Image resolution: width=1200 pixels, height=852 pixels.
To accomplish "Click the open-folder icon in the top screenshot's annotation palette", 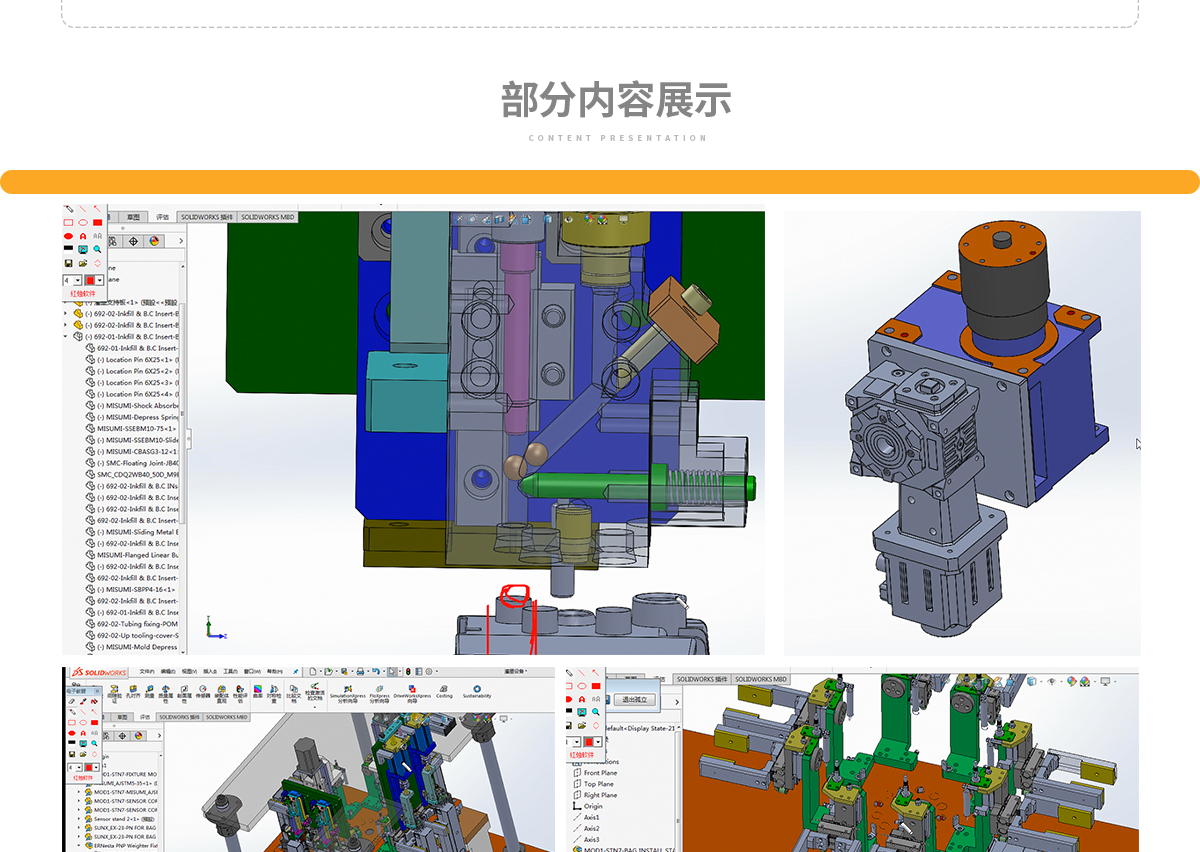I will [83, 263].
